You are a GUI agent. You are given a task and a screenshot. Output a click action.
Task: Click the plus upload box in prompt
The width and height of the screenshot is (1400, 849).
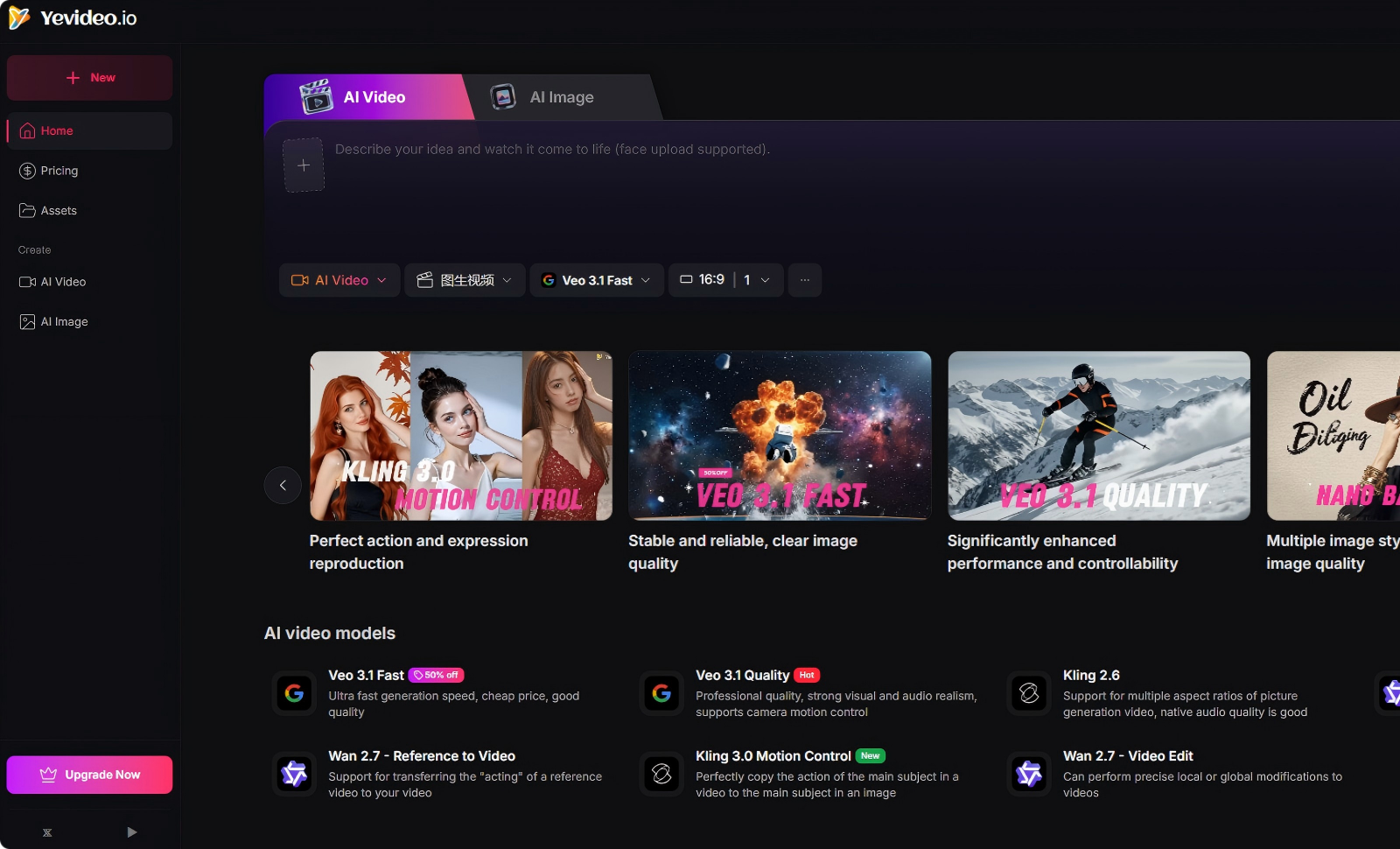304,165
